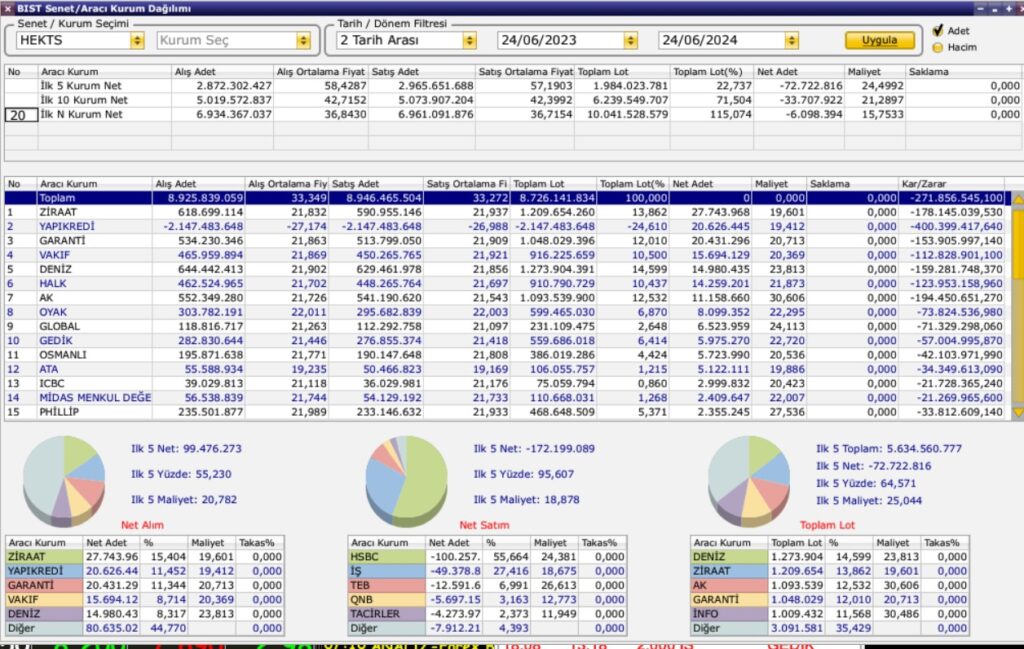Open the 24/06/2024 end date picker

pyautogui.click(x=792, y=40)
